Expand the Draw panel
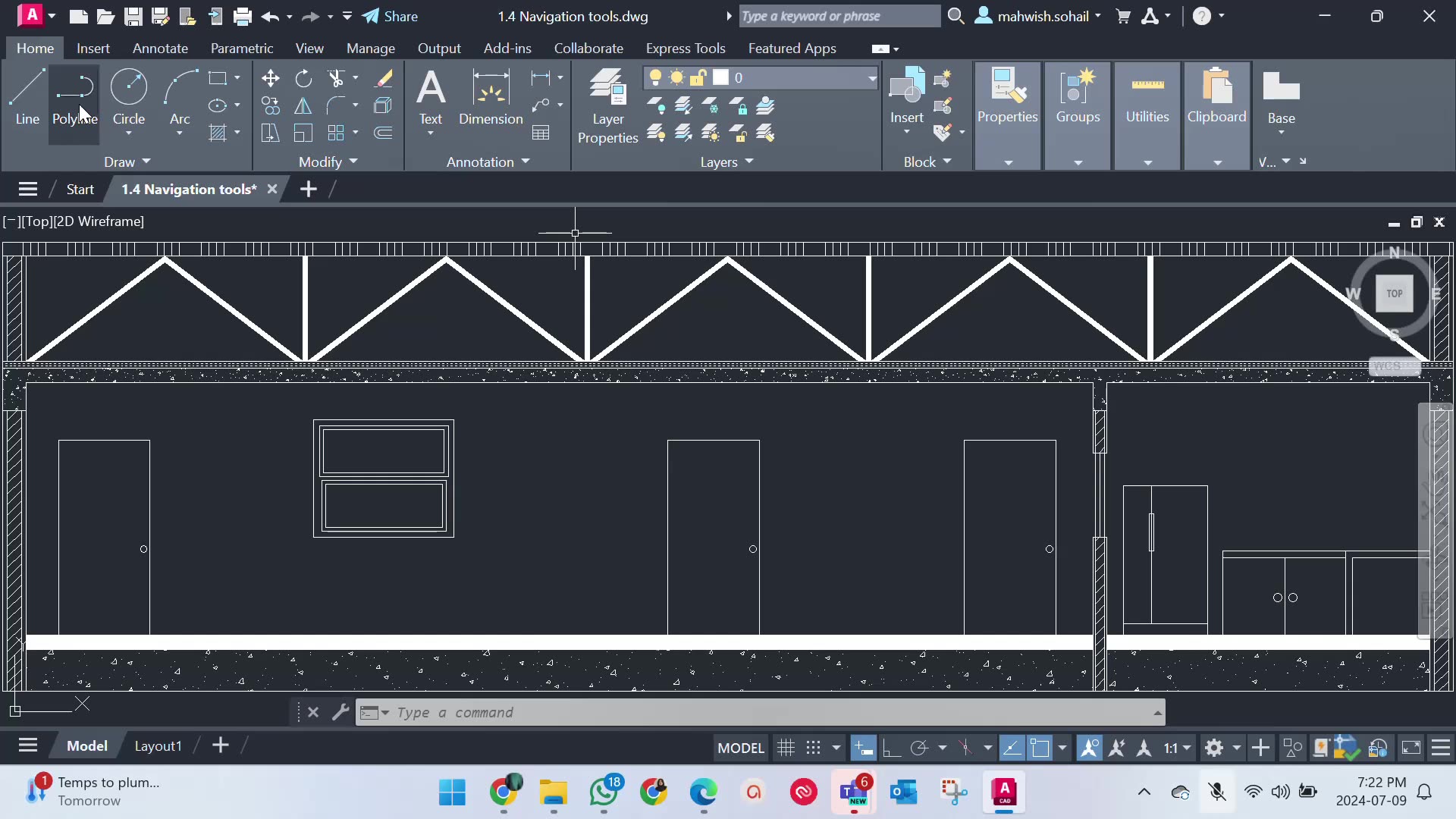The width and height of the screenshot is (1456, 819). pyautogui.click(x=127, y=161)
